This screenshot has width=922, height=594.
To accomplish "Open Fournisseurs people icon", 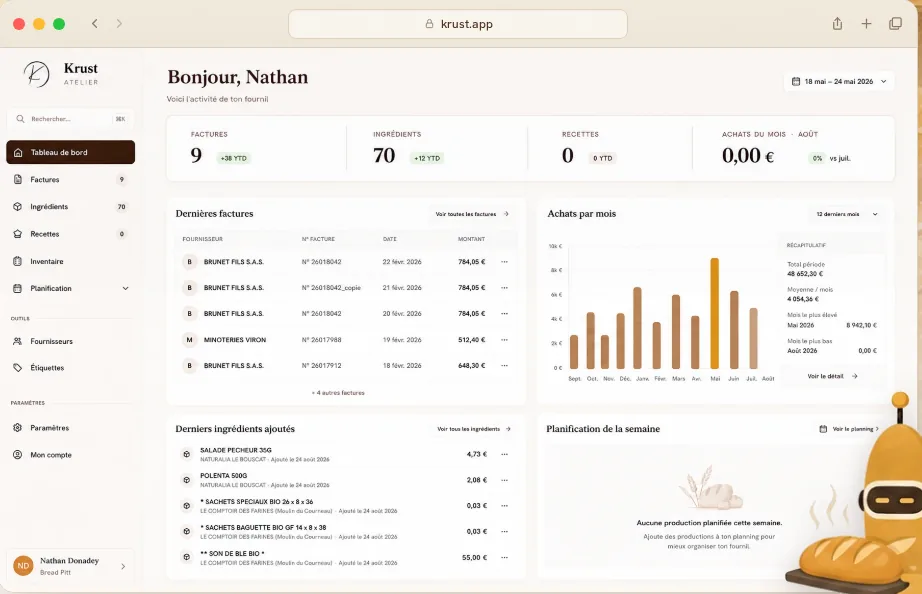I will click(18, 341).
